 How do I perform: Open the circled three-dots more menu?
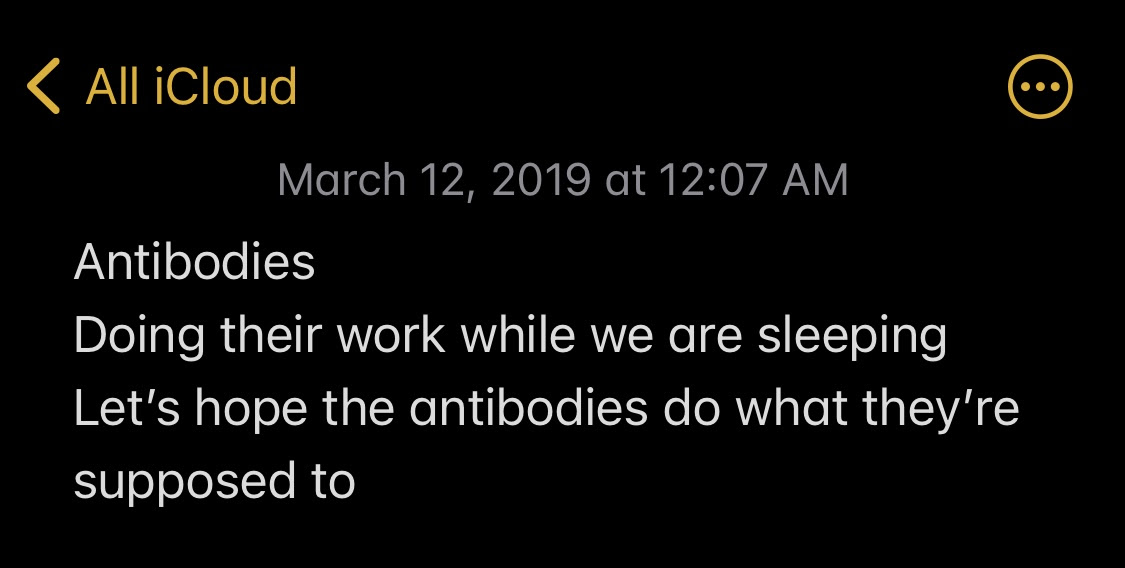pyautogui.click(x=1040, y=86)
